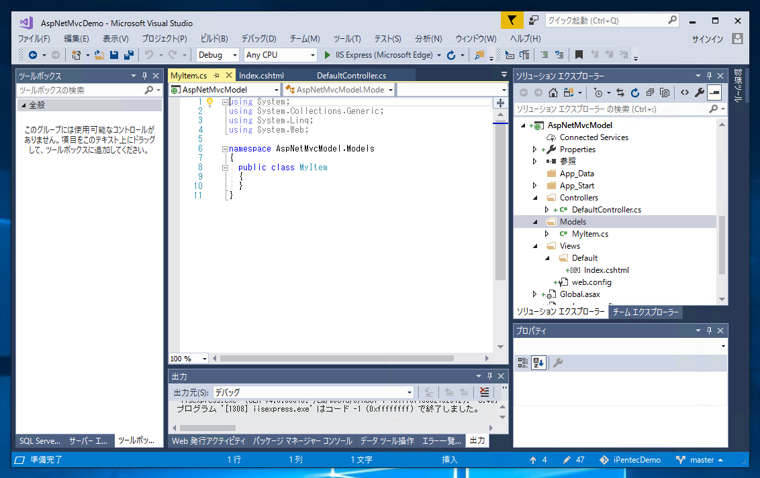Viewport: 760px width, 478px height.
Task: Switch to チーム エクスプローラー tab
Action: pyautogui.click(x=646, y=312)
